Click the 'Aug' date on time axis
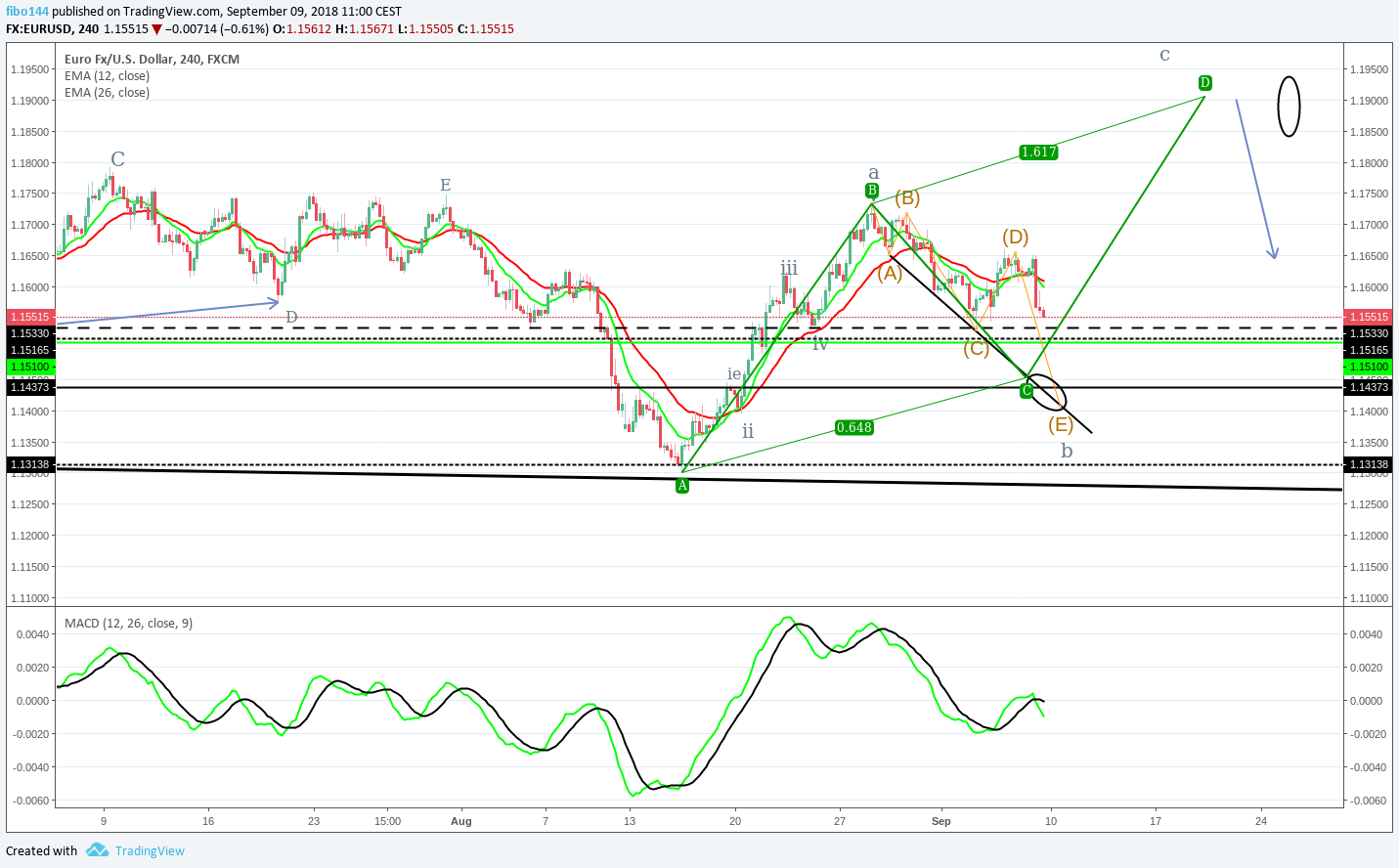The height and width of the screenshot is (868, 1399). pos(461,821)
